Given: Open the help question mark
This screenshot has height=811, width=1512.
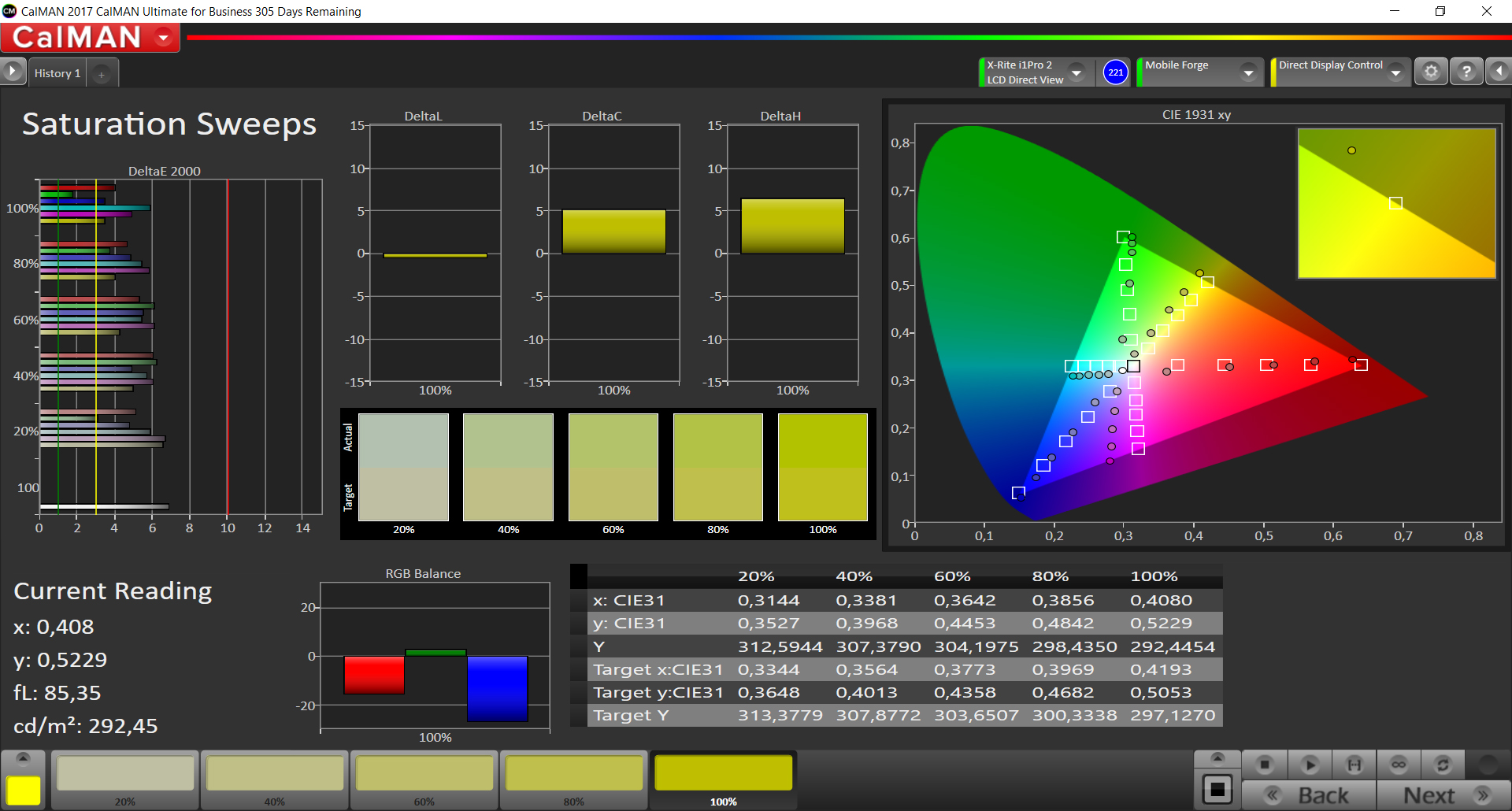Looking at the screenshot, I should [1466, 72].
